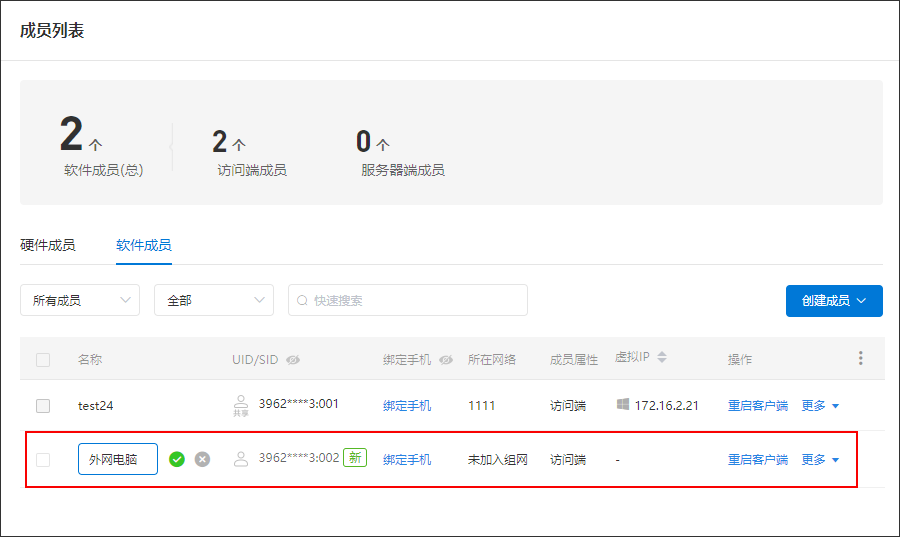Confirm rename with green checkmark icon
Viewport: 900px width, 537px height.
click(x=177, y=459)
